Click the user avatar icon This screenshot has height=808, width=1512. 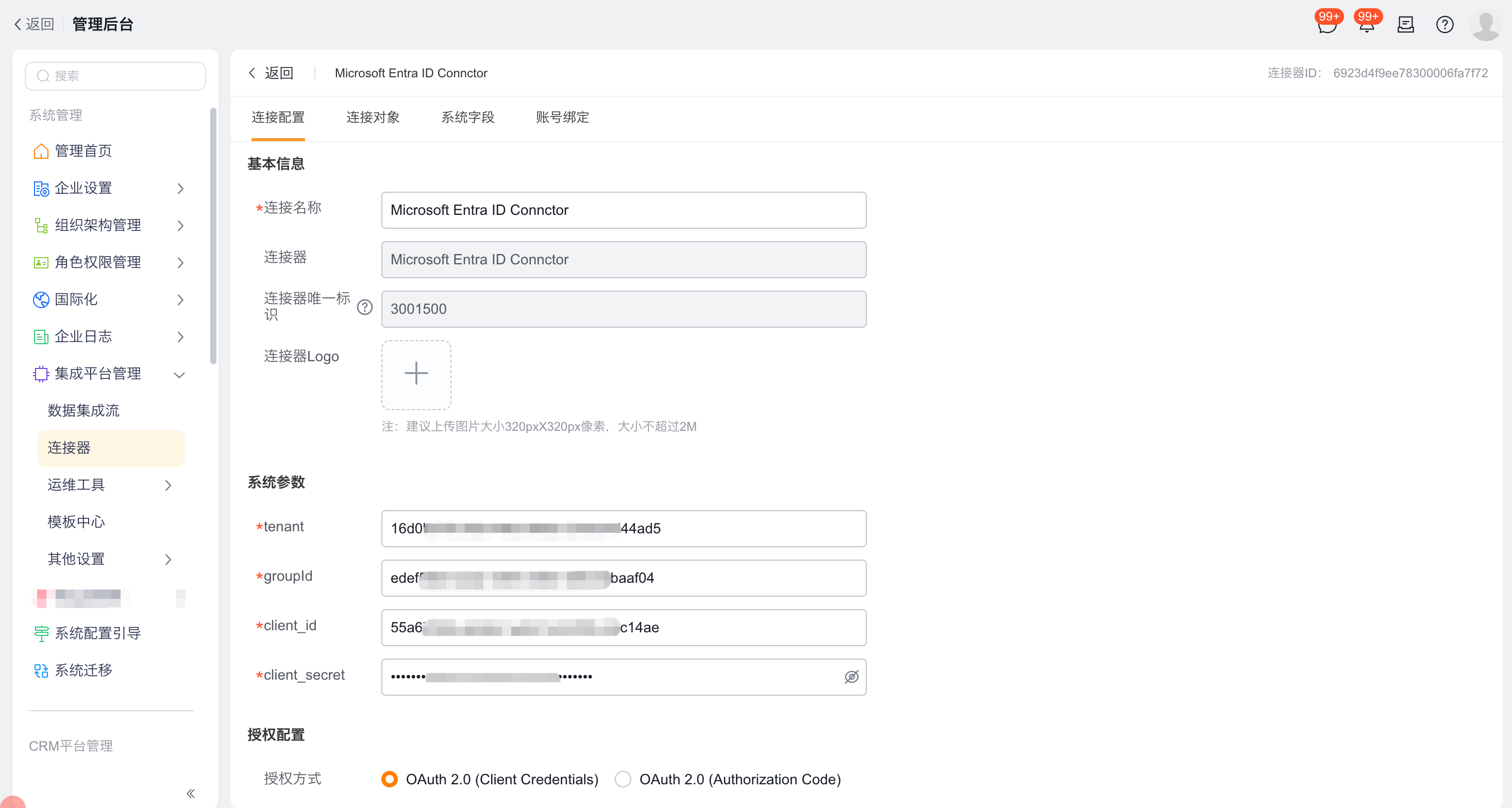tap(1486, 25)
